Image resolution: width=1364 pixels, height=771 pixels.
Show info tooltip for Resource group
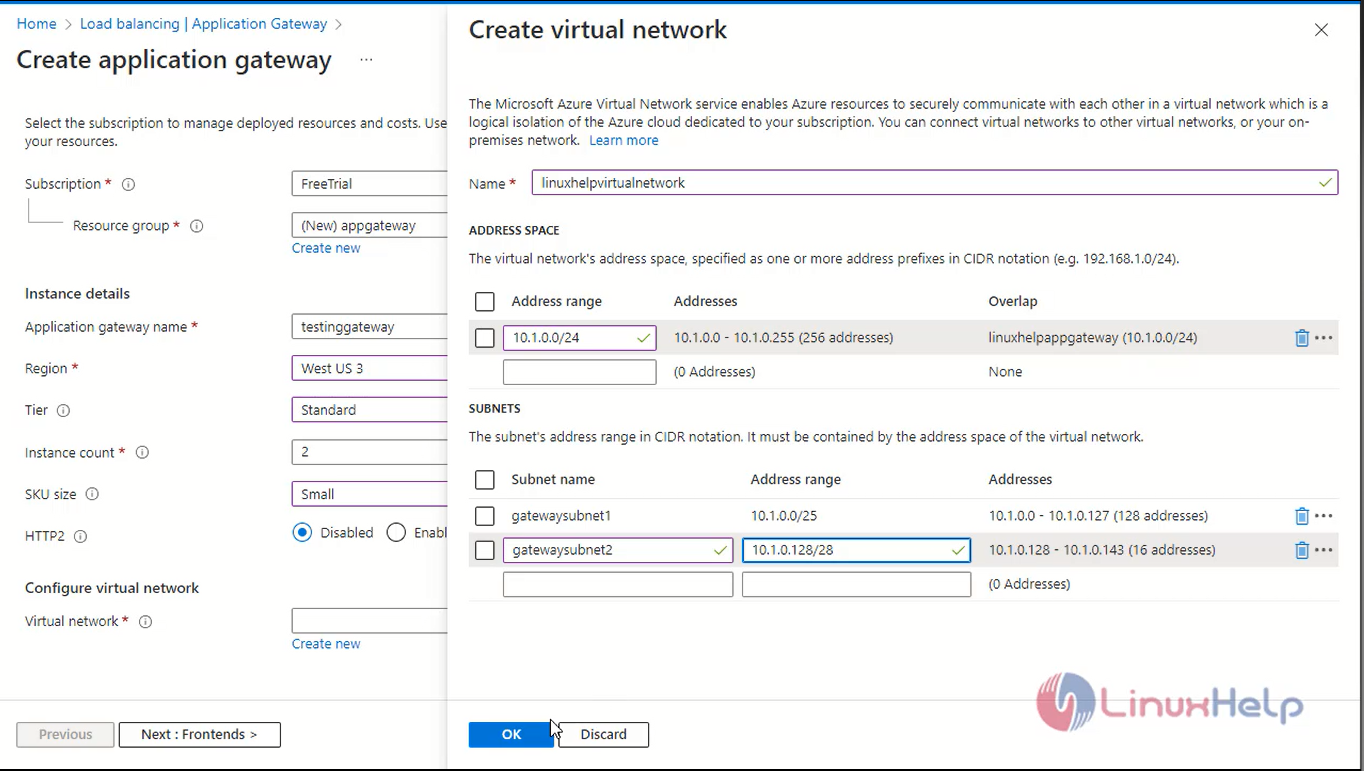(197, 226)
